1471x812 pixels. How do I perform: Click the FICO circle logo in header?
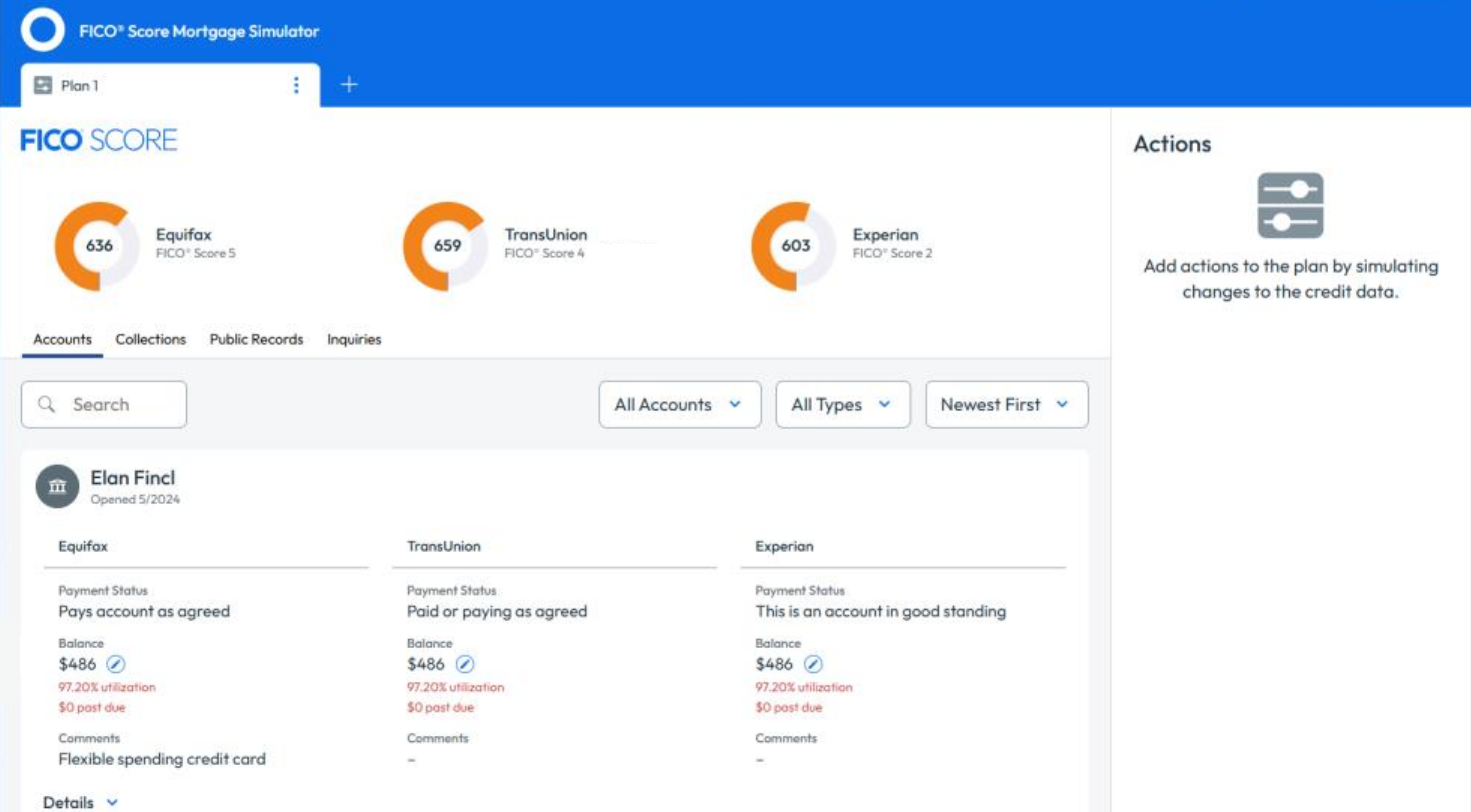pyautogui.click(x=43, y=31)
